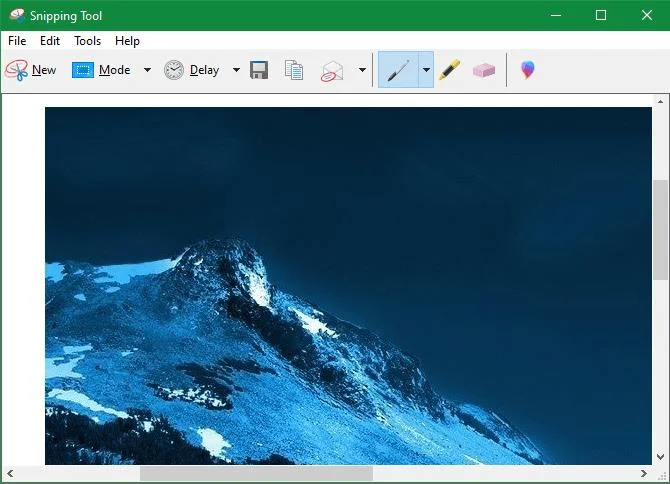Screen dimensions: 670x484
Task: Open the File menu
Action: click(x=17, y=41)
